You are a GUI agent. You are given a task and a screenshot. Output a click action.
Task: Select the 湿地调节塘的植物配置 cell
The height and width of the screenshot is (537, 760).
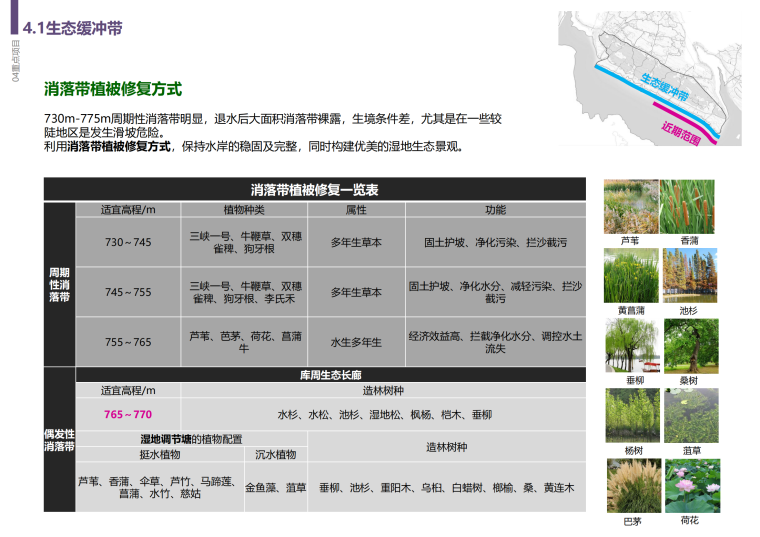[191, 438]
